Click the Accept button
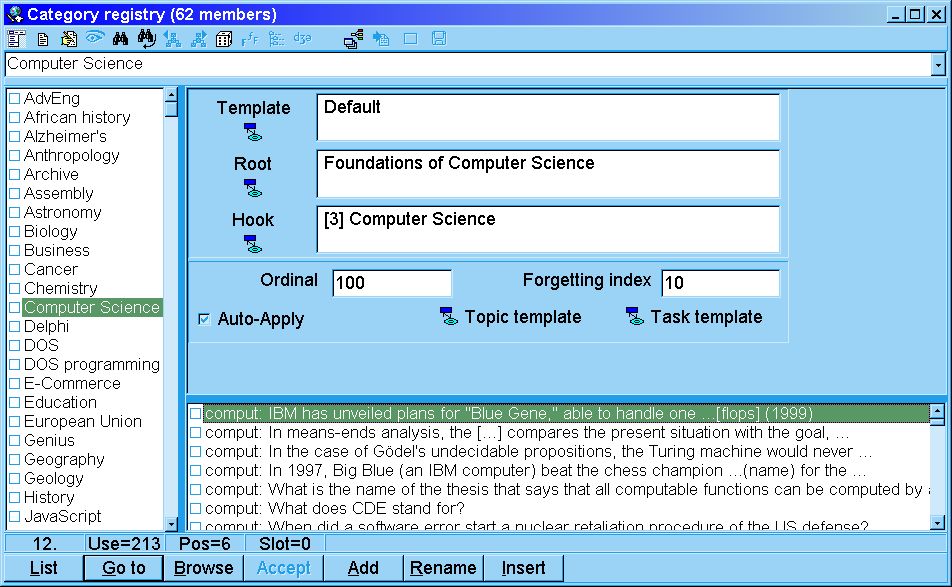Image resolution: width=952 pixels, height=587 pixels. click(x=284, y=568)
